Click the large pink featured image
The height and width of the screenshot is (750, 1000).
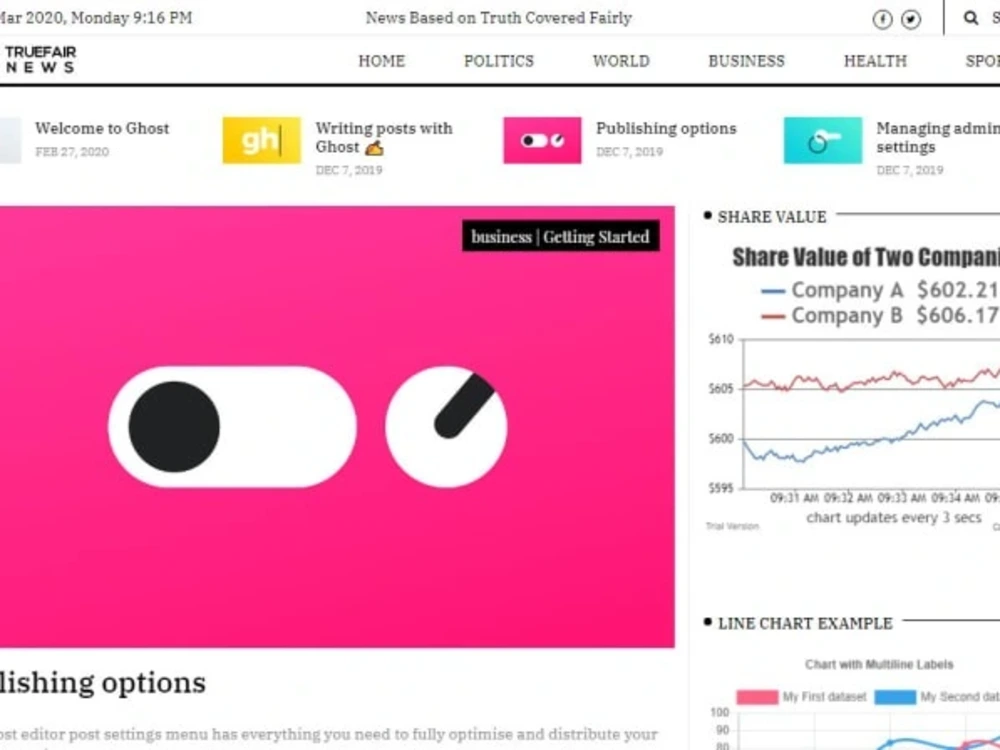click(x=337, y=427)
